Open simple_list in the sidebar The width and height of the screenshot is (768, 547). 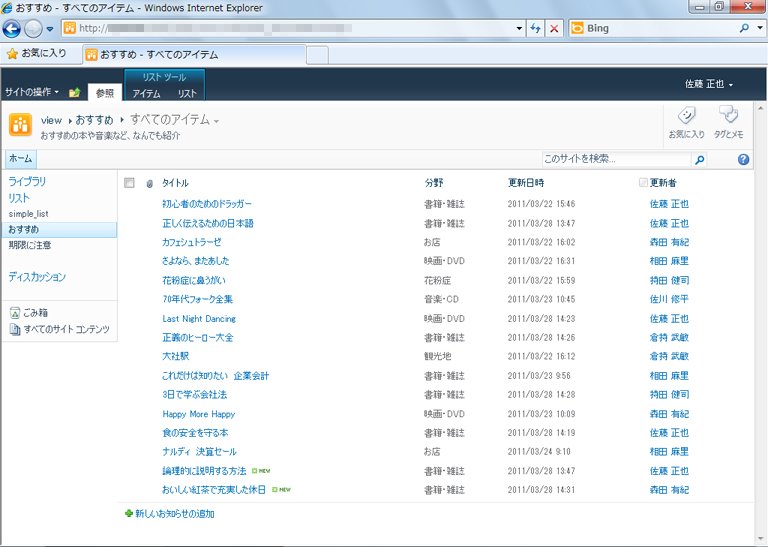pos(28,214)
